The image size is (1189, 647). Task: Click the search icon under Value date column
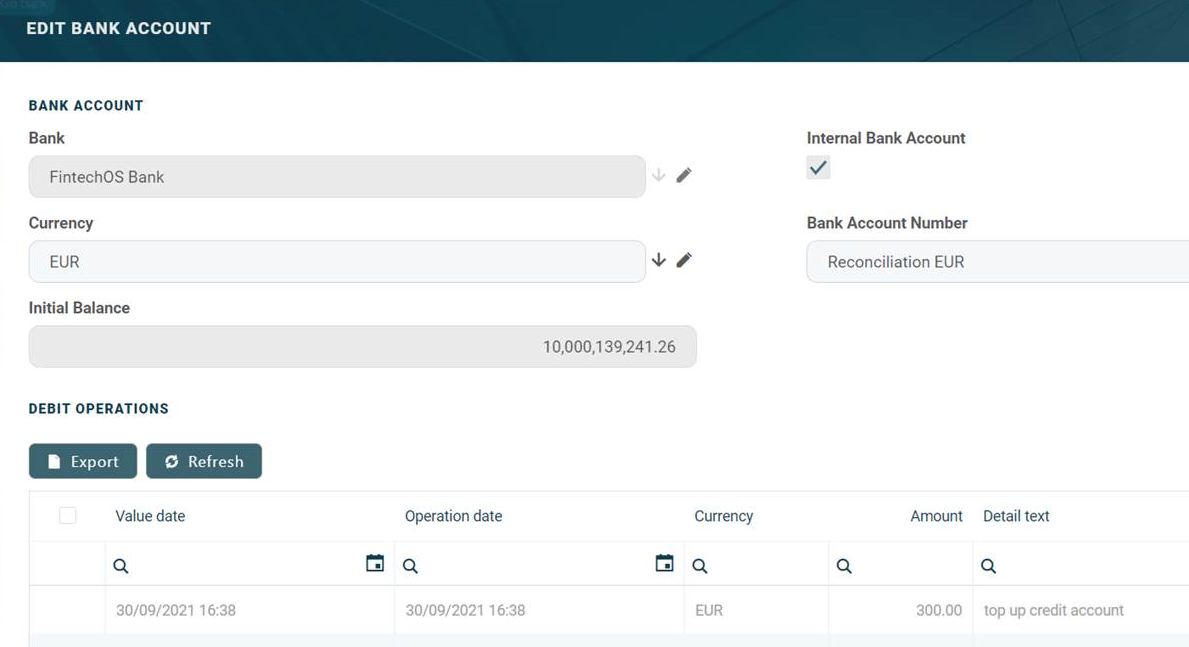click(121, 566)
